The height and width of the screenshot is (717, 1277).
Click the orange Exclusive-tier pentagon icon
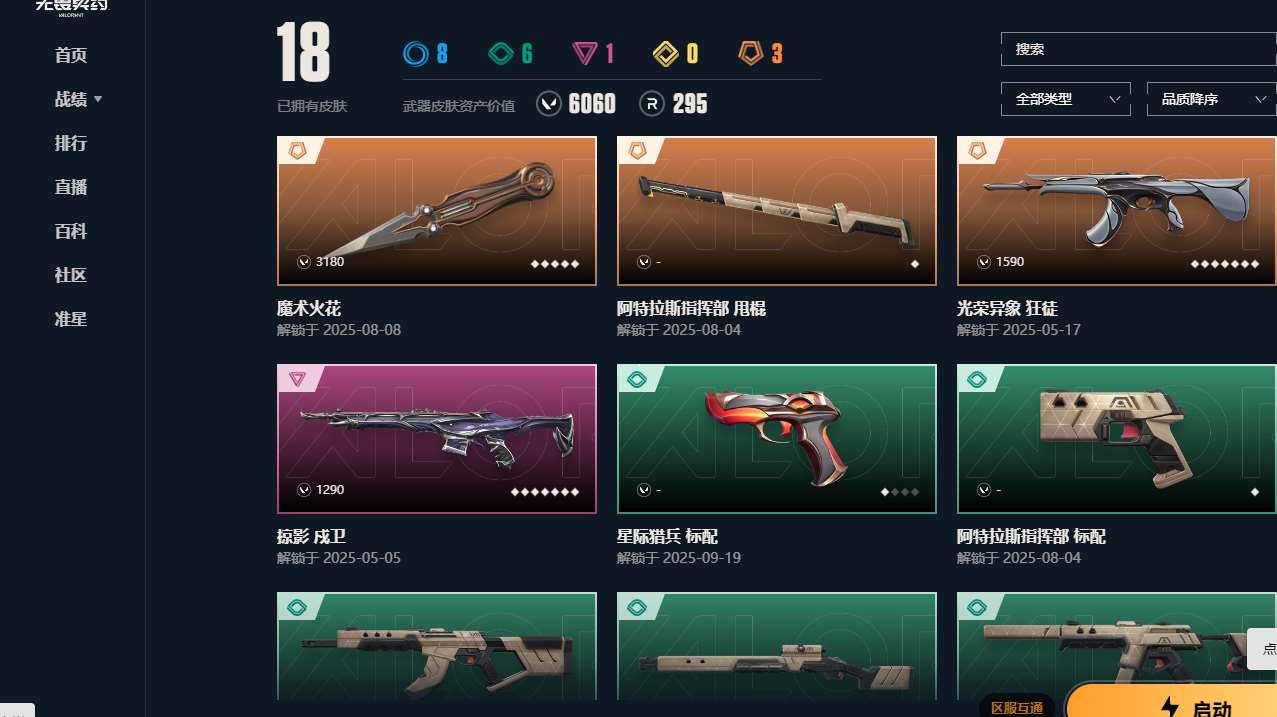click(751, 53)
